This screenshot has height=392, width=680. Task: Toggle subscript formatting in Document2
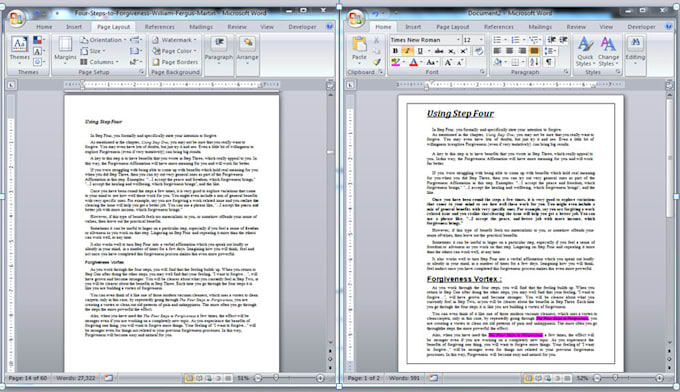(x=451, y=51)
